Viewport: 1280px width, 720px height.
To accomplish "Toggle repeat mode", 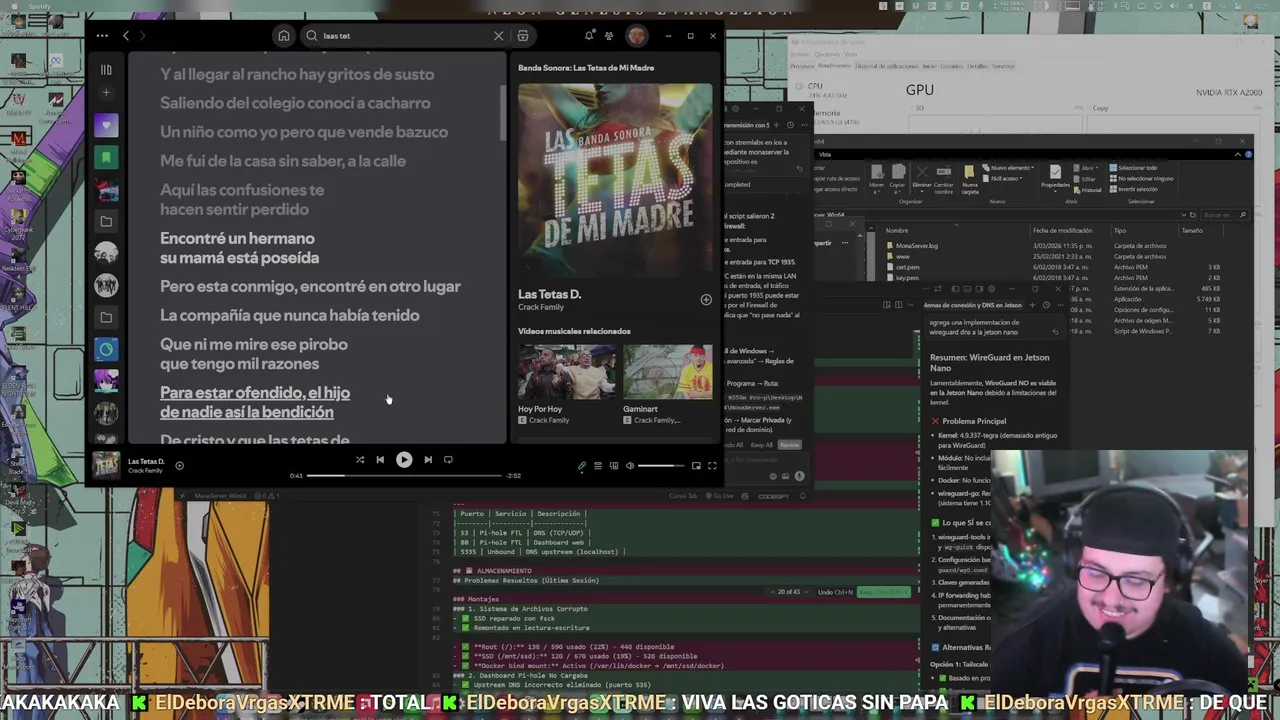I will tap(448, 460).
